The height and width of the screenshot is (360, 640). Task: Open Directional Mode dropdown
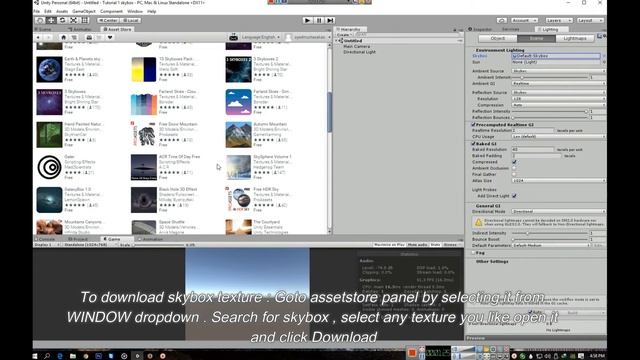click(x=558, y=211)
